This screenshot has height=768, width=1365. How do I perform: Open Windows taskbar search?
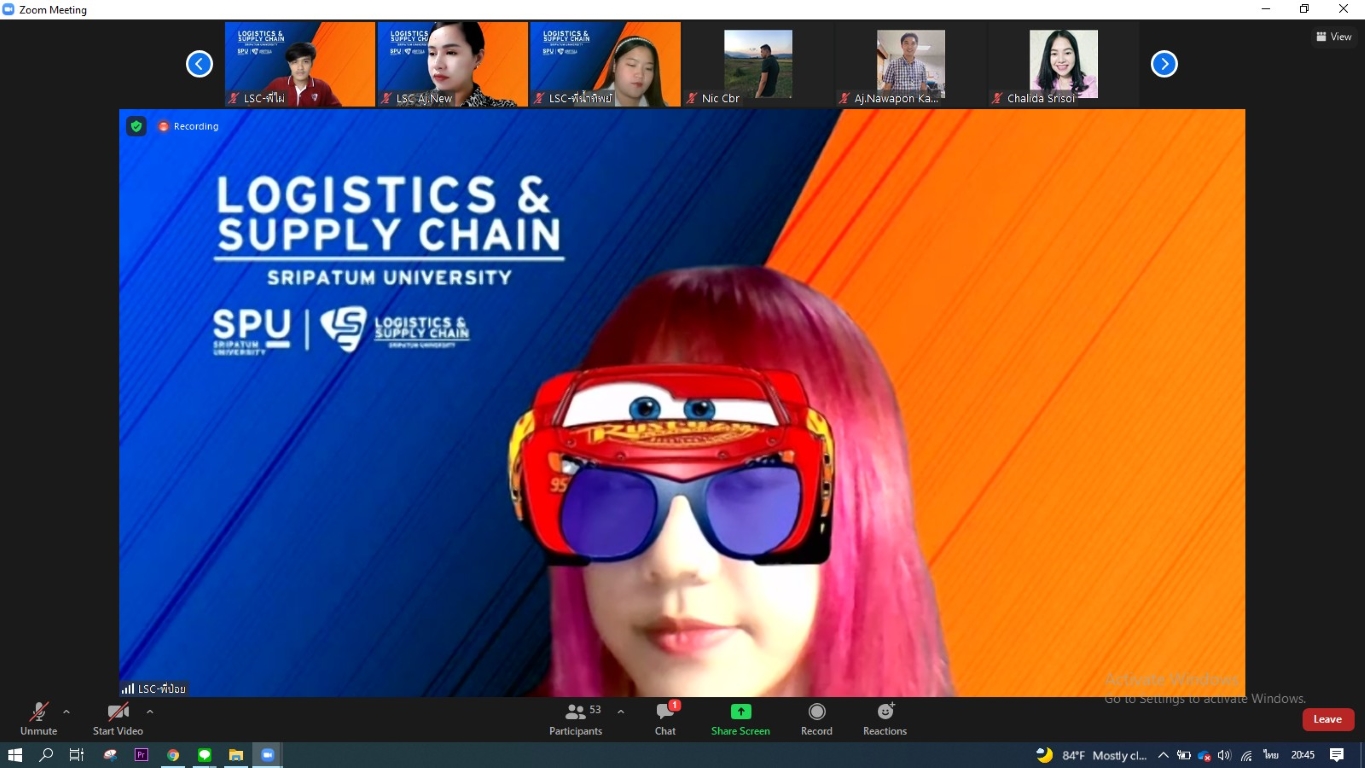coord(46,755)
